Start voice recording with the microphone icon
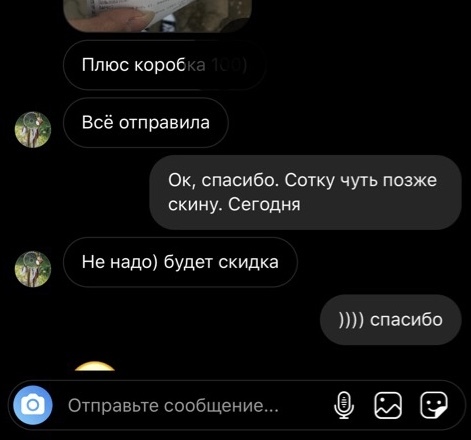 tap(344, 405)
